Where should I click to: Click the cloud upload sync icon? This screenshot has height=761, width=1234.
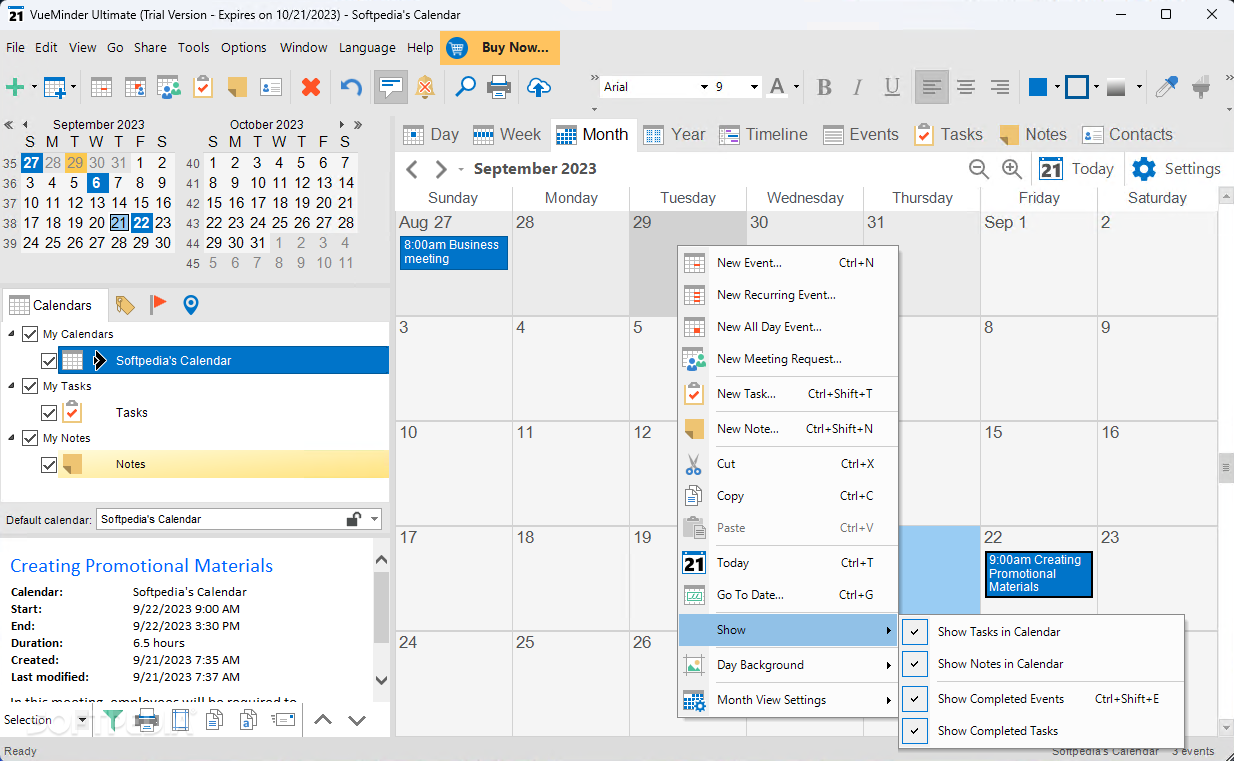coord(538,87)
